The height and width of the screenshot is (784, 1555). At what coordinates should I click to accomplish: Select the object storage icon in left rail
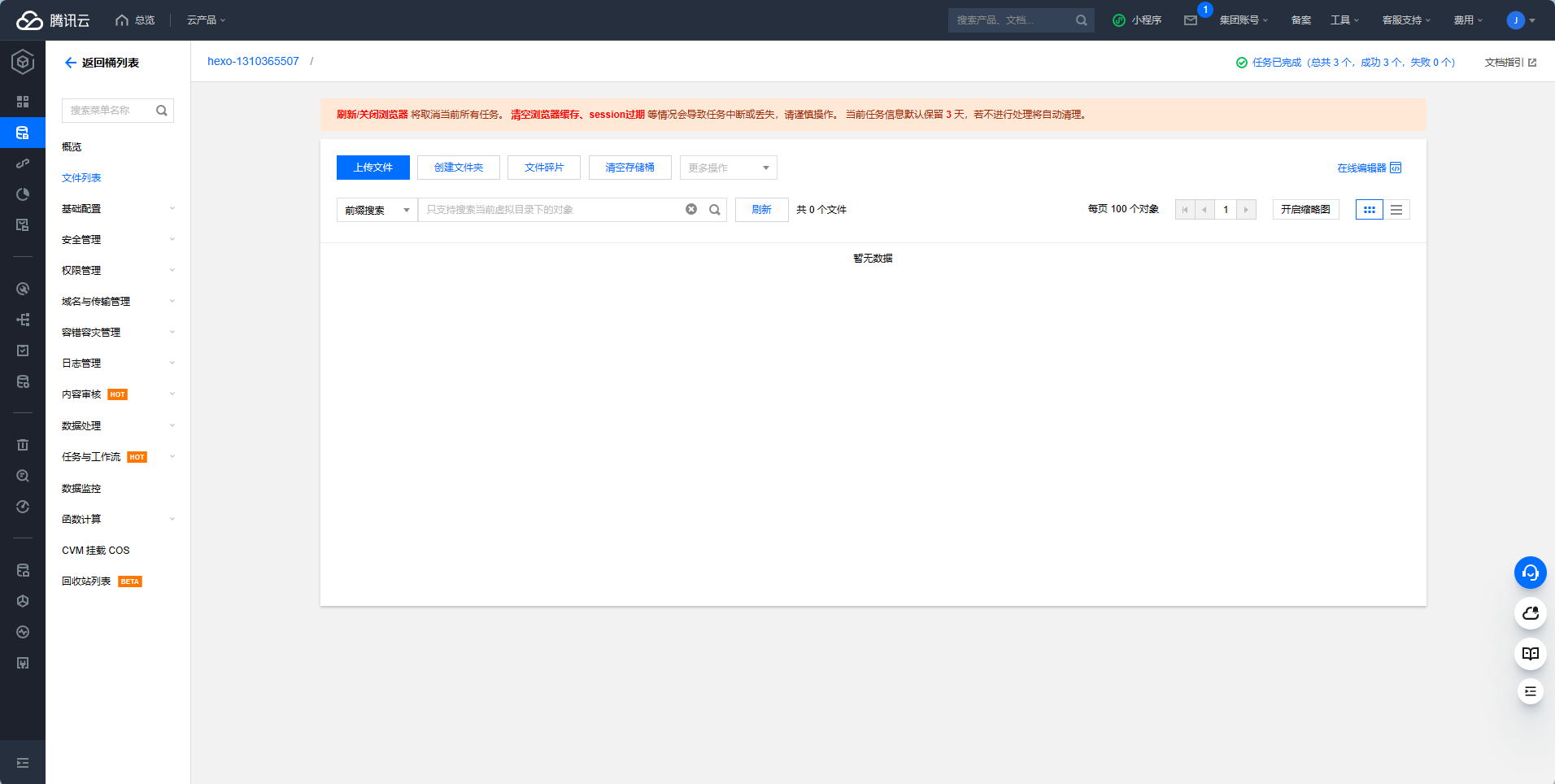(x=23, y=133)
